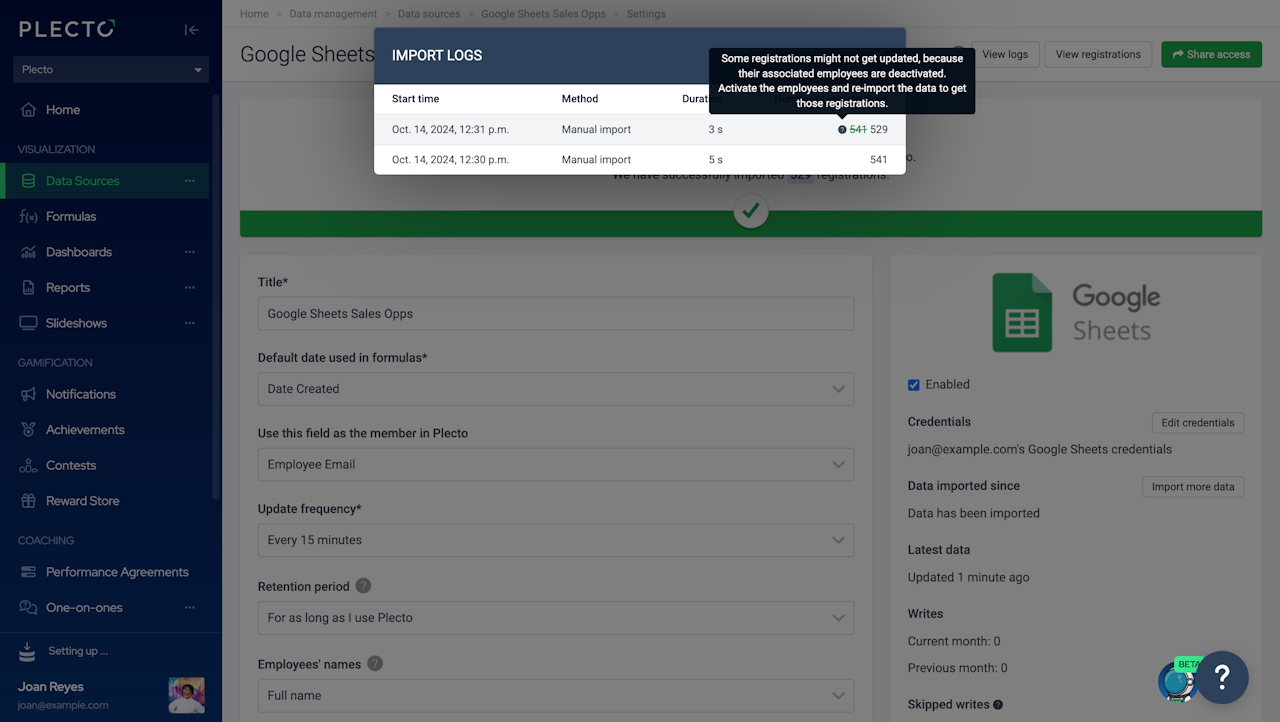This screenshot has height=722, width=1280.
Task: Open the Data Sources three-dot menu
Action: pos(189,181)
